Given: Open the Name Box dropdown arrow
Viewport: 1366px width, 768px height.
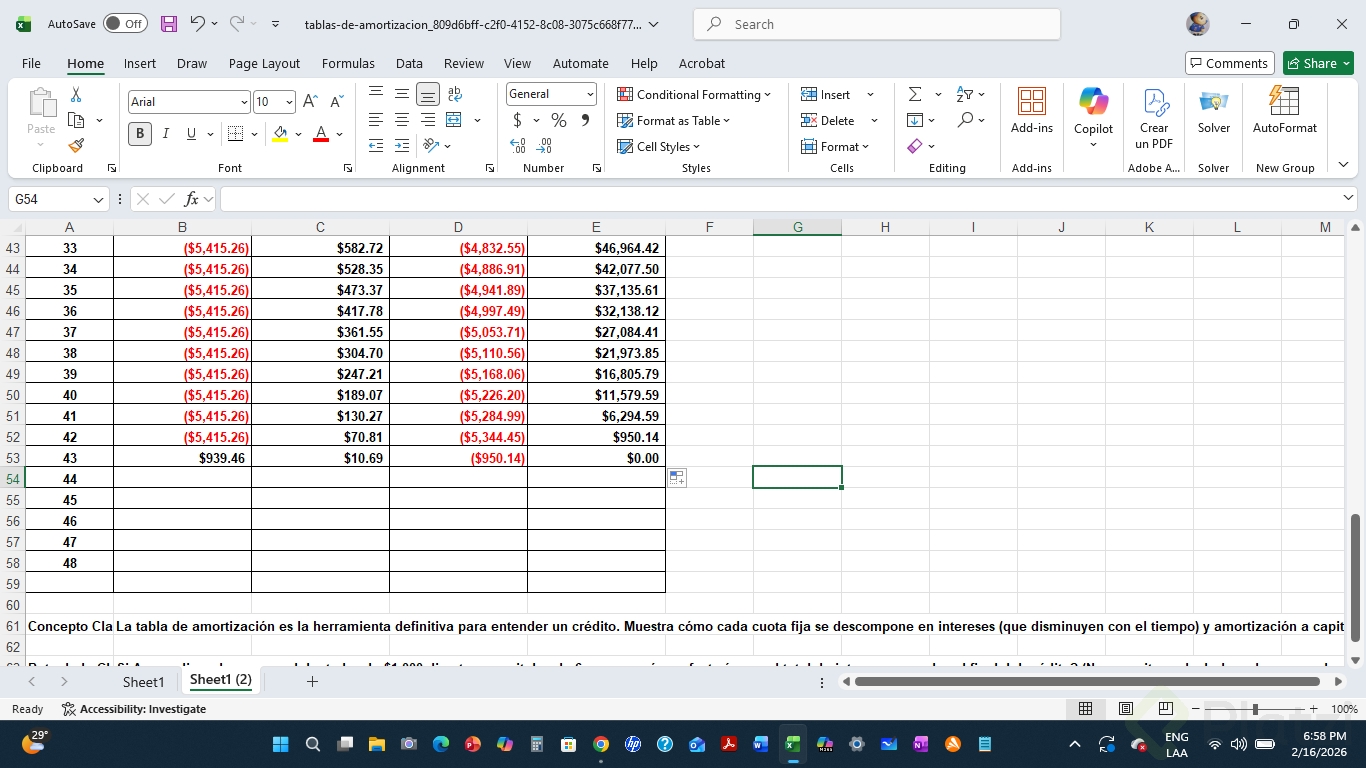Looking at the screenshot, I should point(98,200).
